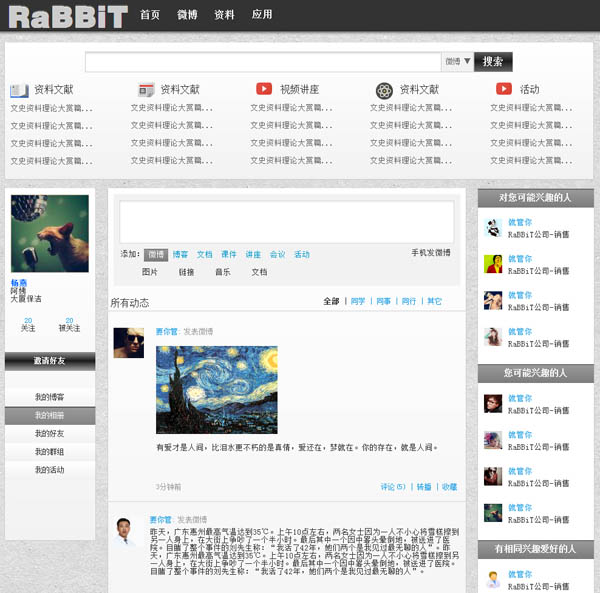Screen dimensions: 600x593
Task: Click the video icon beside 视频讲座
Action: [x=264, y=89]
